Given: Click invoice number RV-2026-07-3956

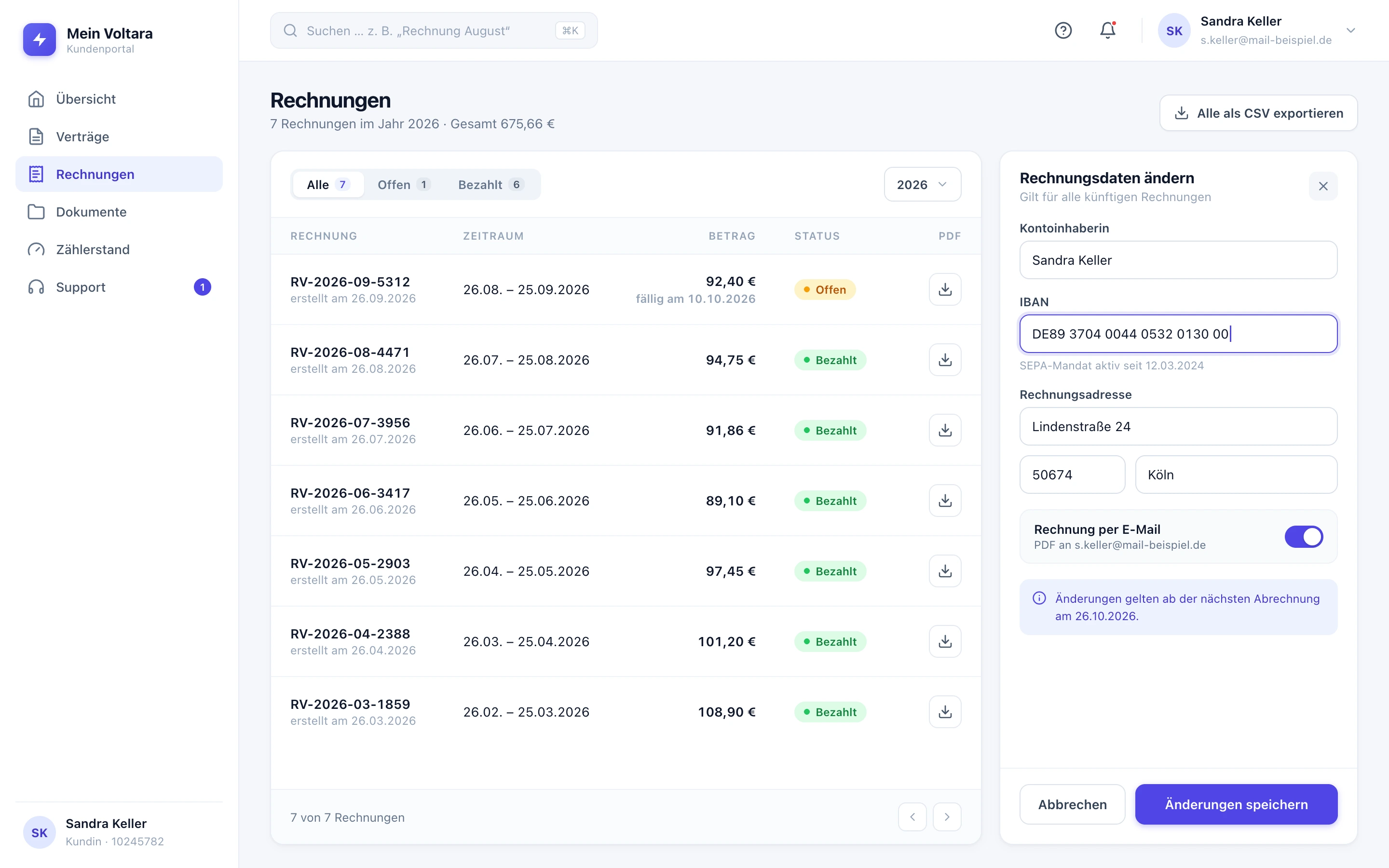Looking at the screenshot, I should (x=350, y=422).
